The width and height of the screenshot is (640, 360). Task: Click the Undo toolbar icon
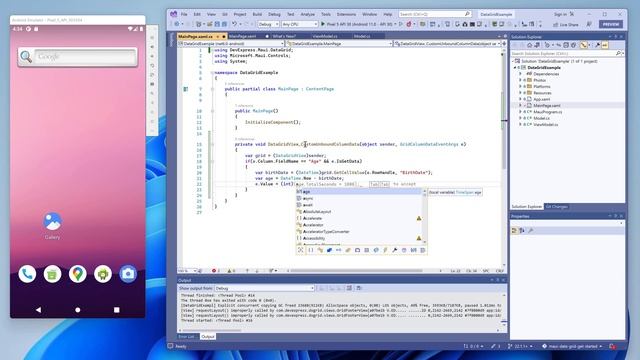click(x=235, y=24)
